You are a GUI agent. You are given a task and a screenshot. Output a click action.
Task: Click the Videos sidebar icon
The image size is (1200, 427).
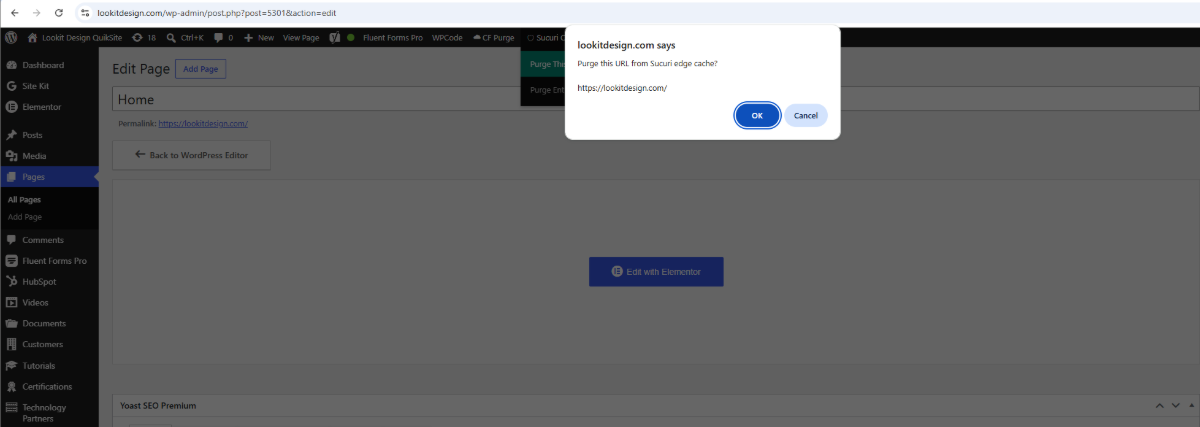(11, 303)
